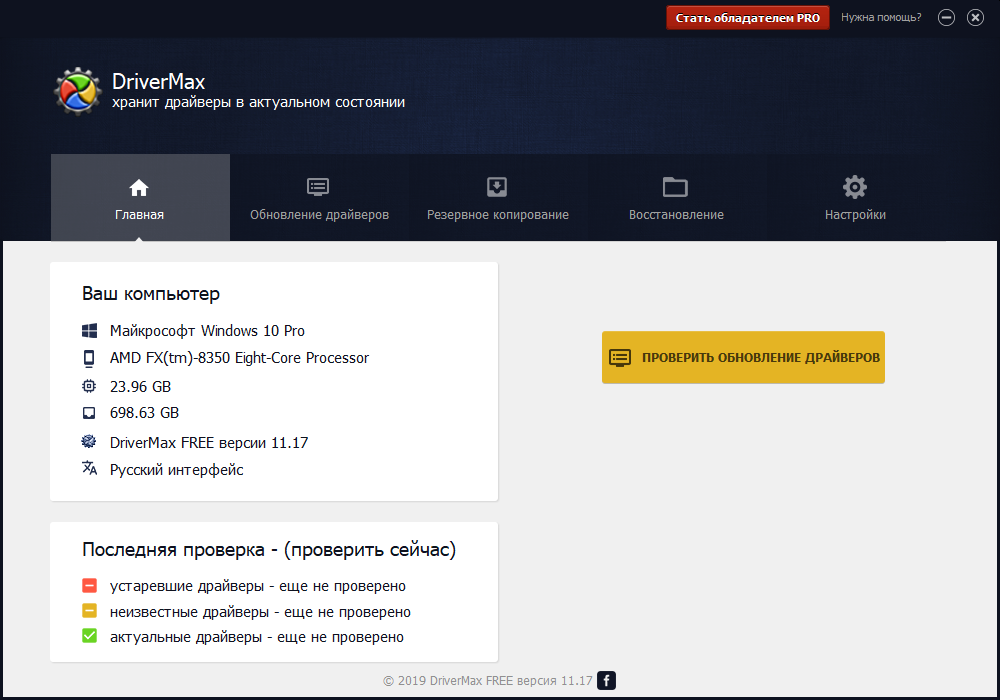This screenshot has height=700, width=1000.
Task: Close the DriverMax window
Action: [x=975, y=18]
